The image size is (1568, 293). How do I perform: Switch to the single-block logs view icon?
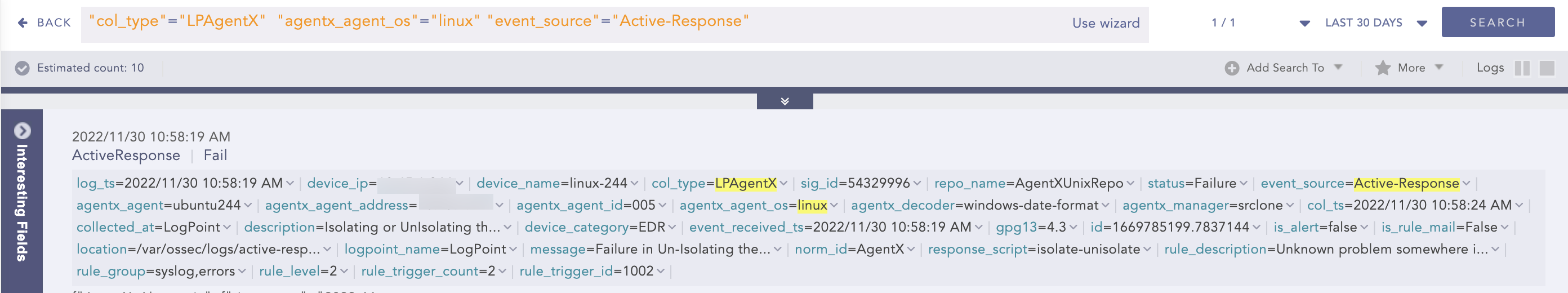pos(1547,68)
